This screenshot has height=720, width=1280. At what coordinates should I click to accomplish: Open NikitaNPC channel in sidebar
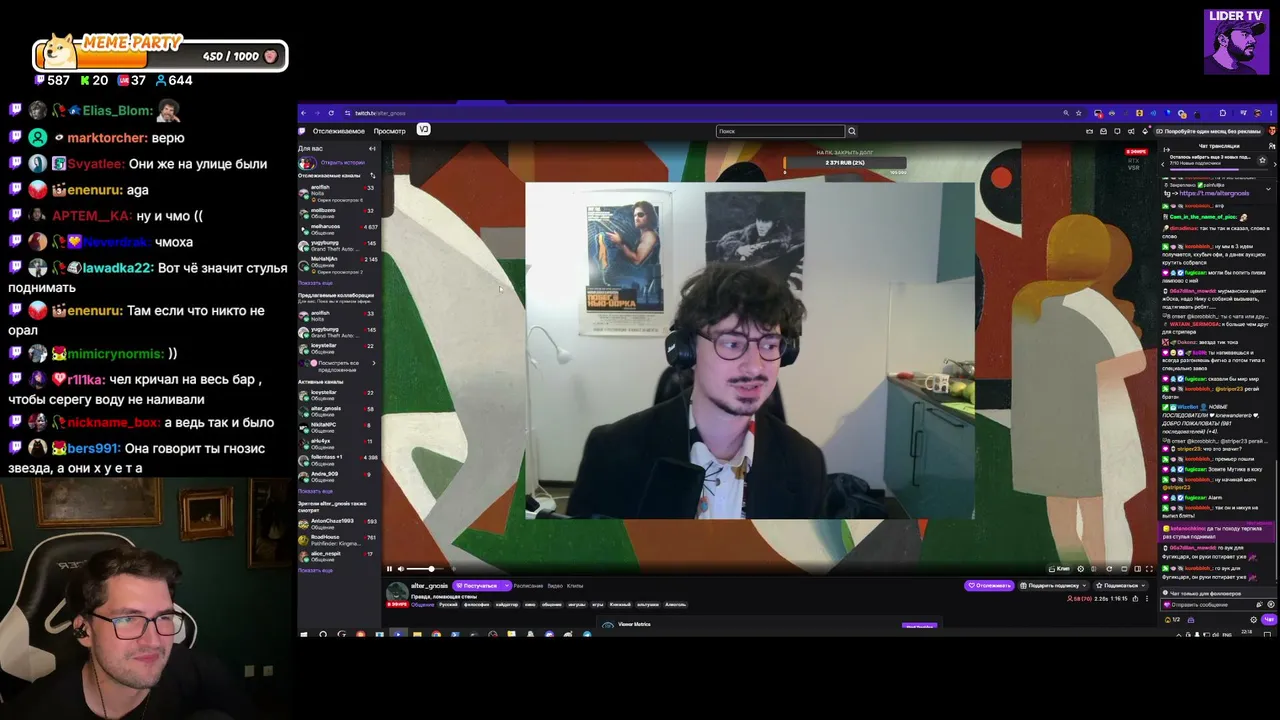337,427
